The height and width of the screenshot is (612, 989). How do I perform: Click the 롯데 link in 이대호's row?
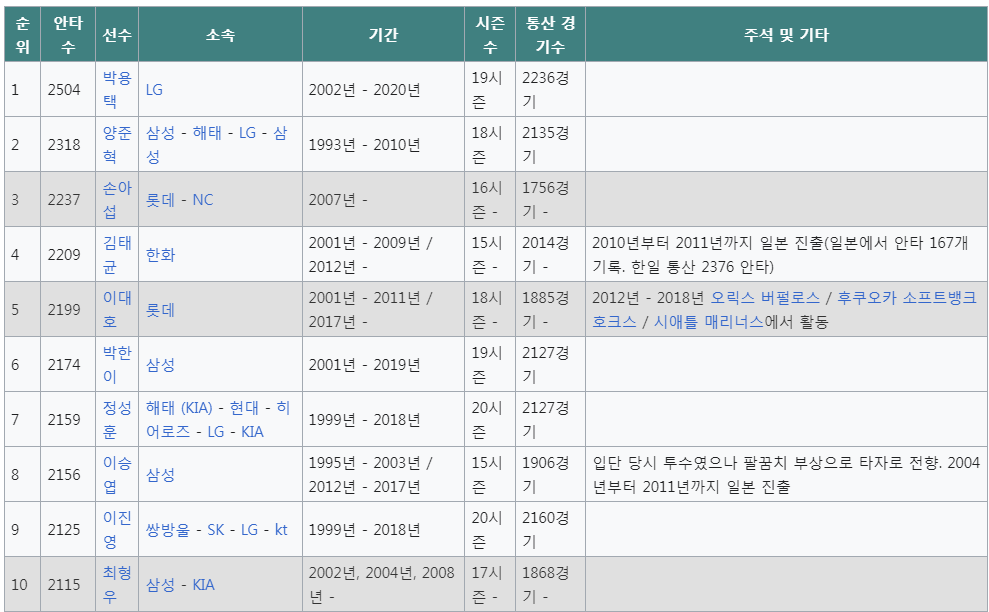click(160, 310)
